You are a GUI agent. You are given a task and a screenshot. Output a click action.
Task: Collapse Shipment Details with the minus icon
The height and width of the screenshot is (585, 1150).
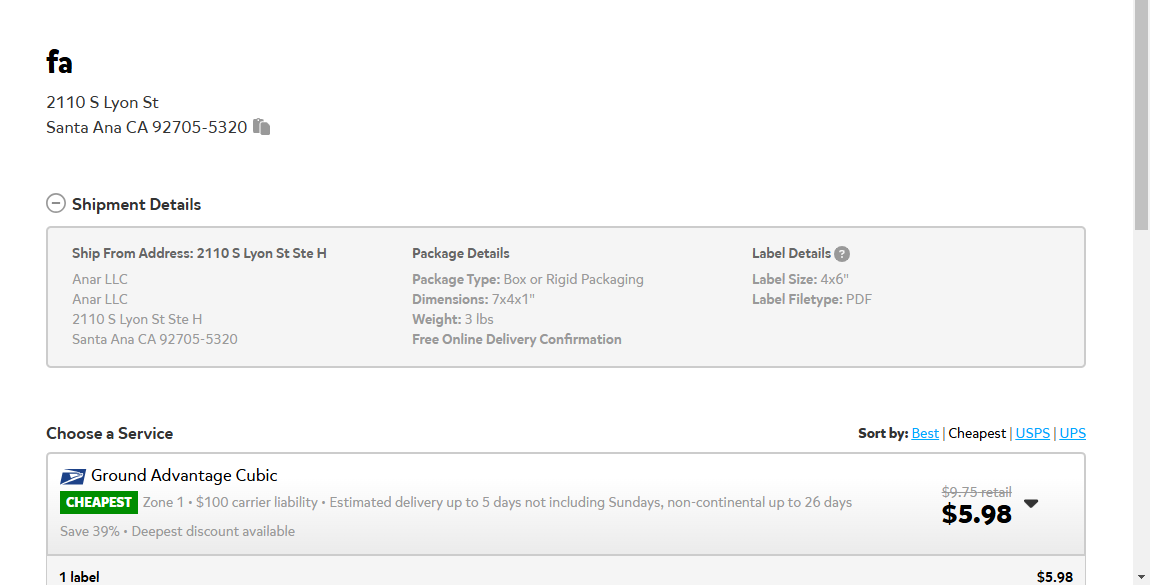tap(56, 203)
